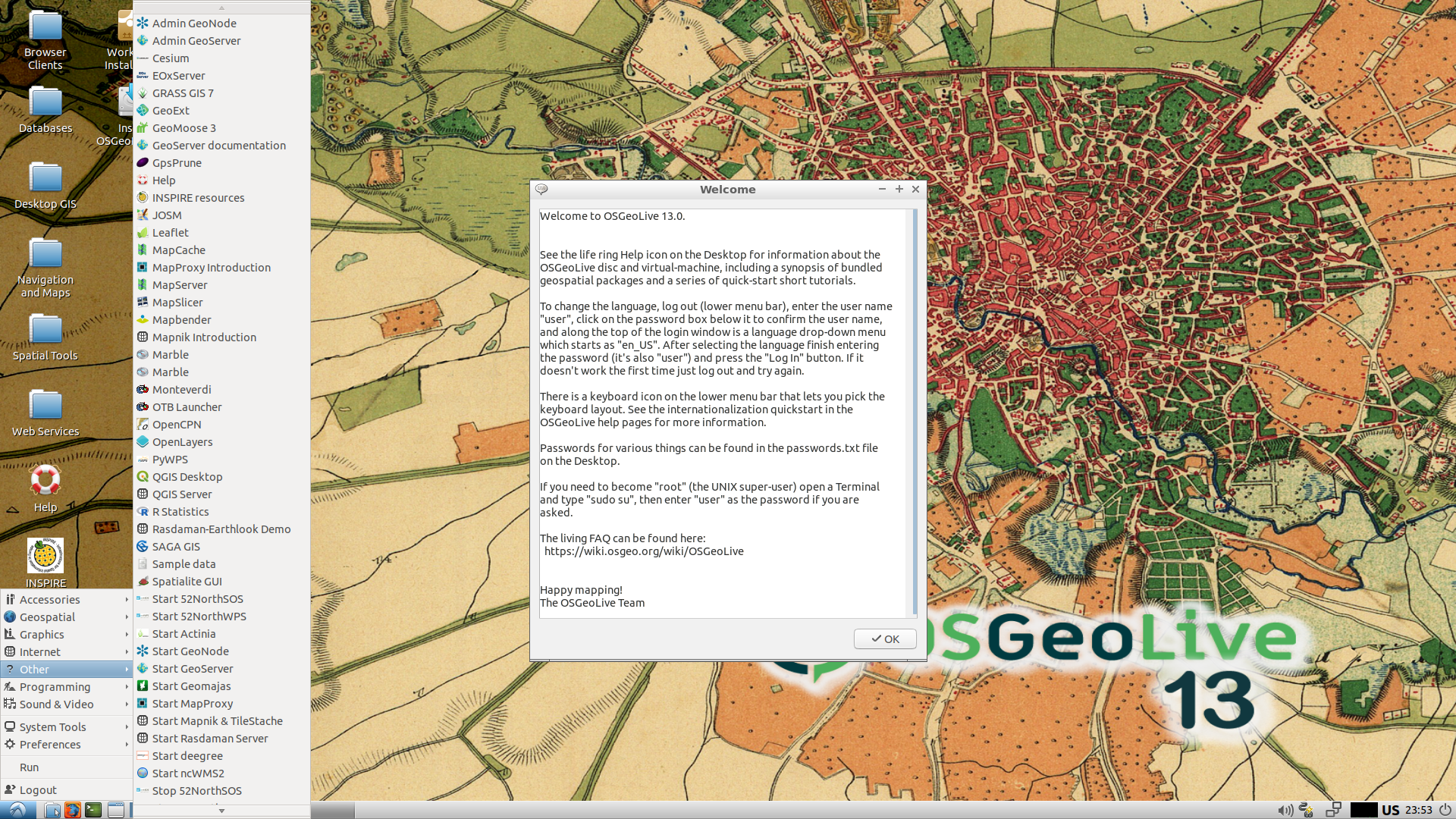
Task: Click the volume speaker tray icon
Action: 1285,810
